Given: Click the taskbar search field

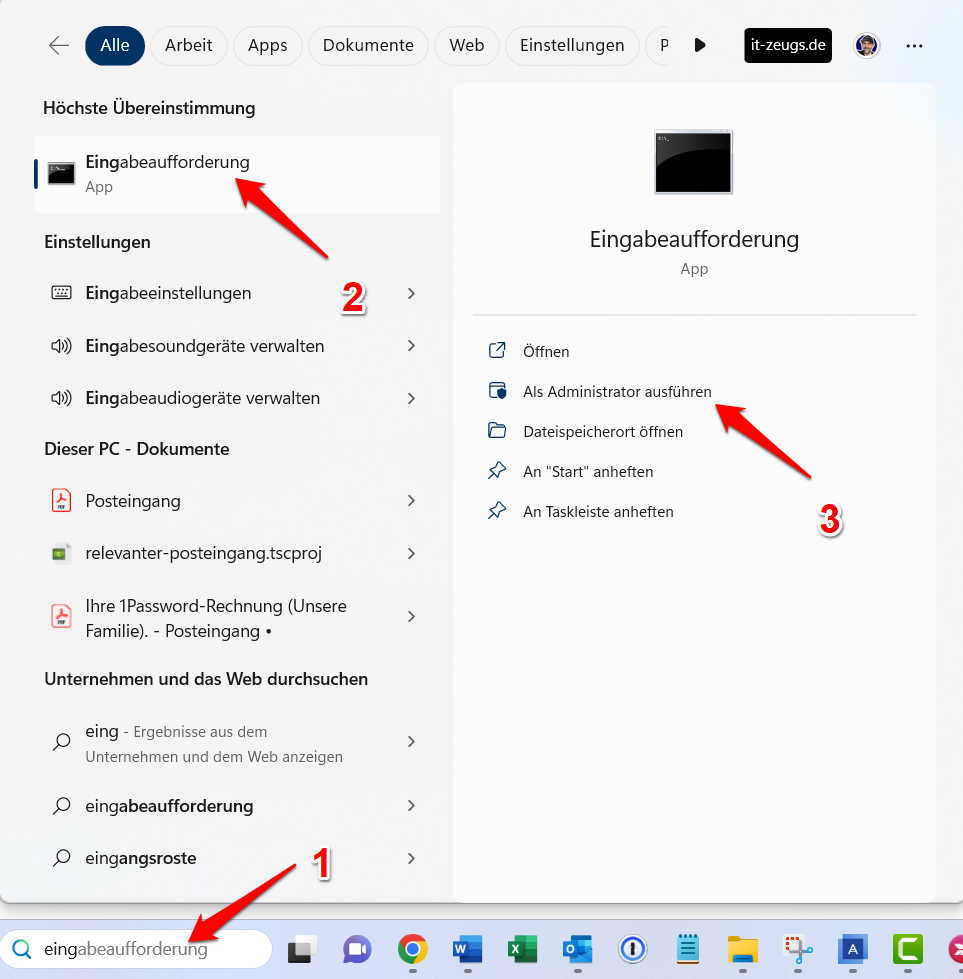Looking at the screenshot, I should [x=136, y=949].
